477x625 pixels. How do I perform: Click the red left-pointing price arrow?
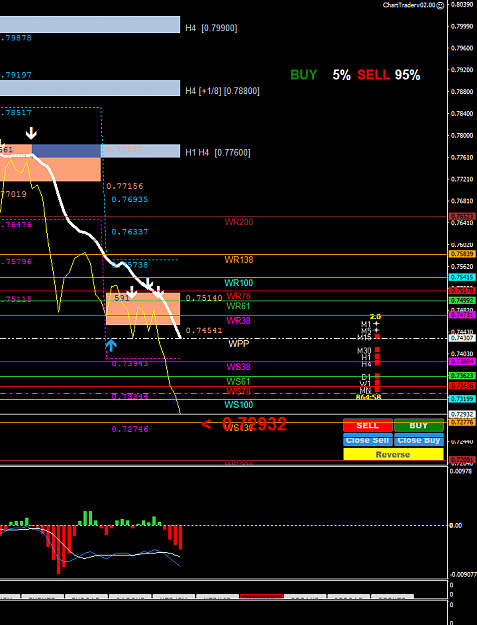point(206,424)
